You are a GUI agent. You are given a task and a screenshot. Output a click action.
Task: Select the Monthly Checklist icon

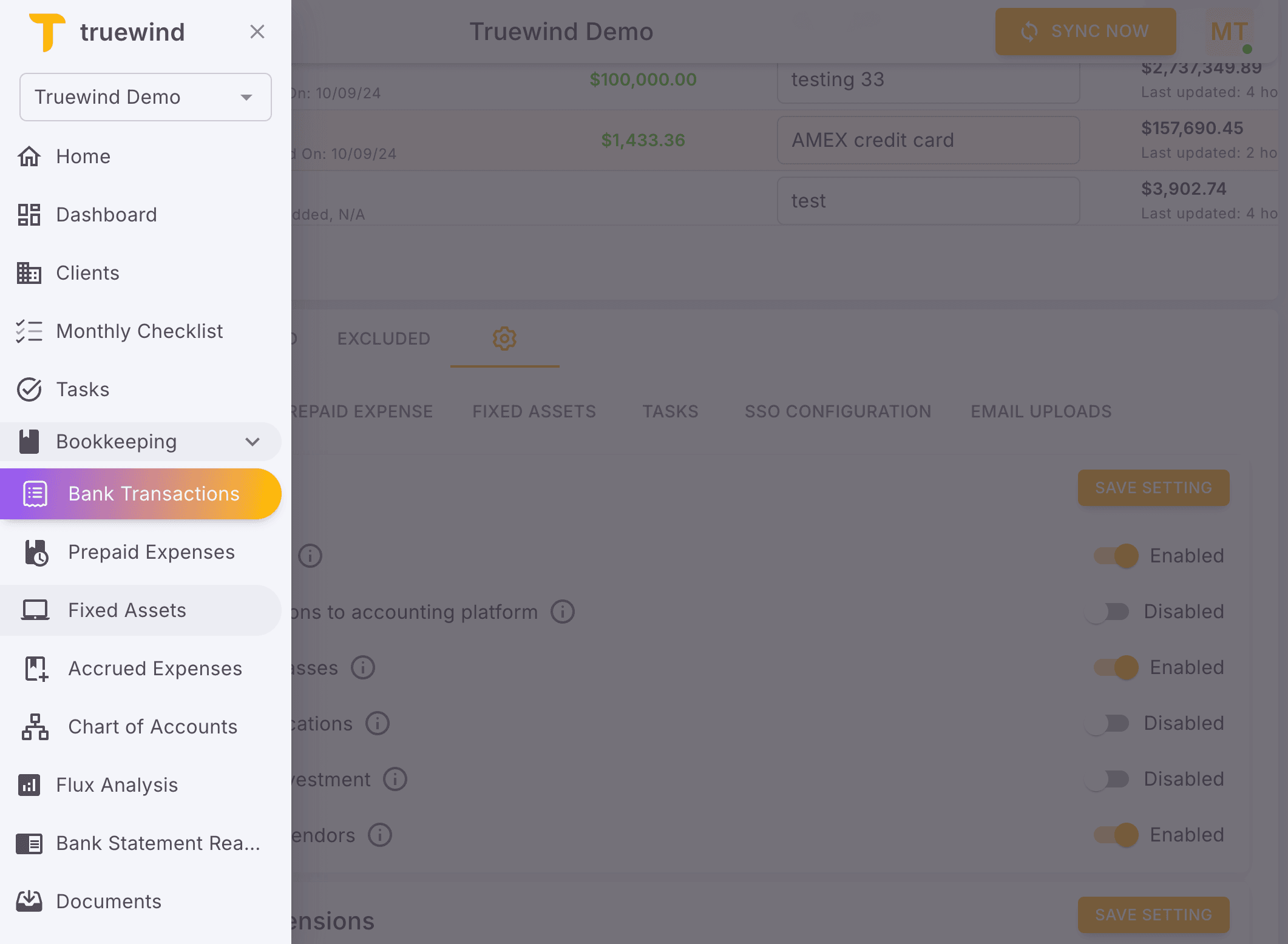pos(28,331)
